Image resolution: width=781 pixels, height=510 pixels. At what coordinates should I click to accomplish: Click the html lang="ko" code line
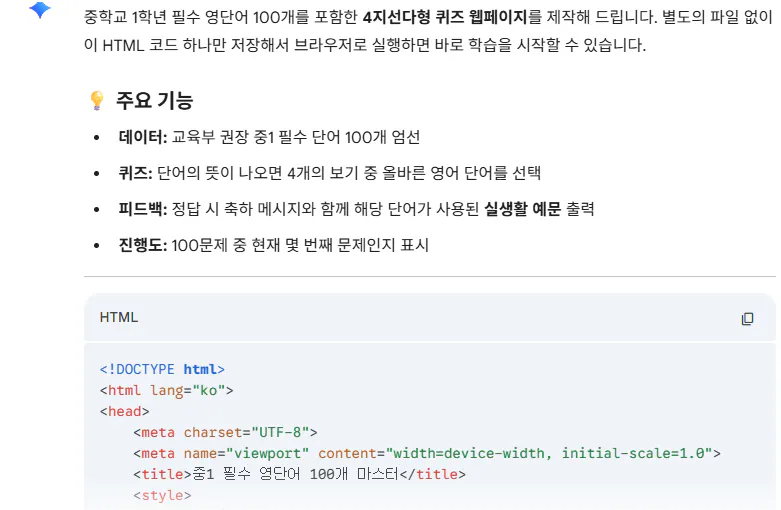166,390
